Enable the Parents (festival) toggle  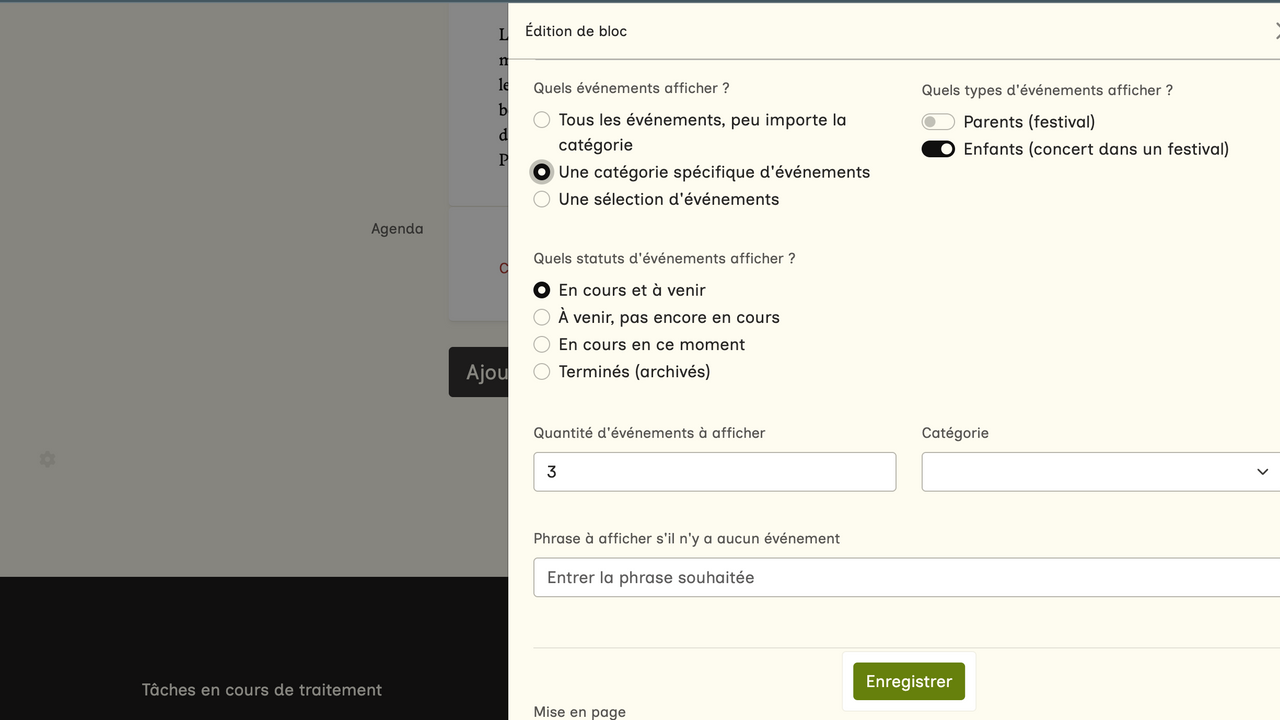tap(938, 122)
